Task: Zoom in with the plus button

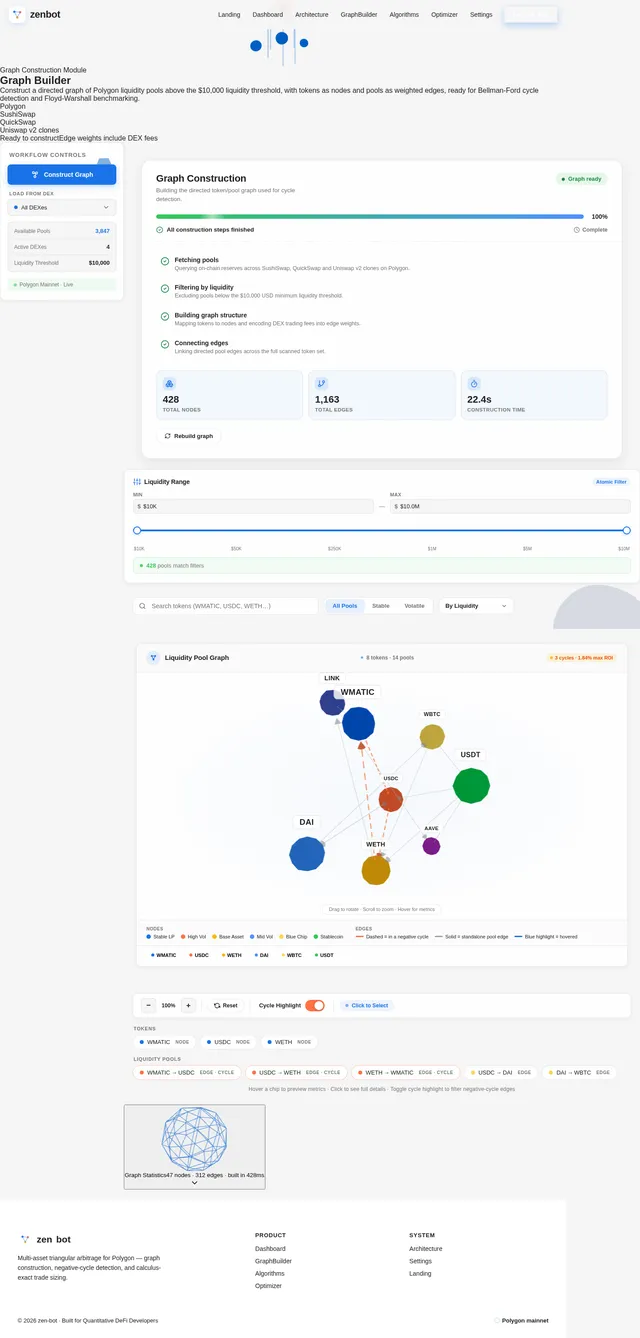Action: pyautogui.click(x=188, y=1005)
